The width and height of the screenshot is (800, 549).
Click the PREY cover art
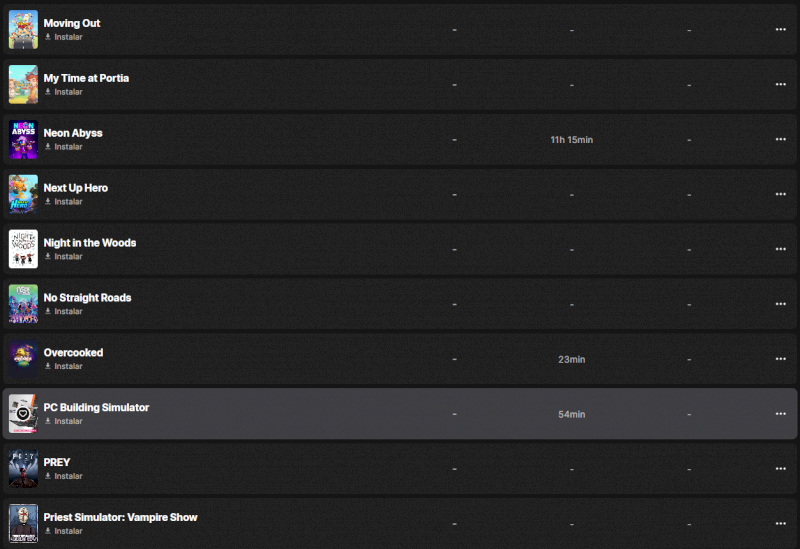(x=23, y=469)
